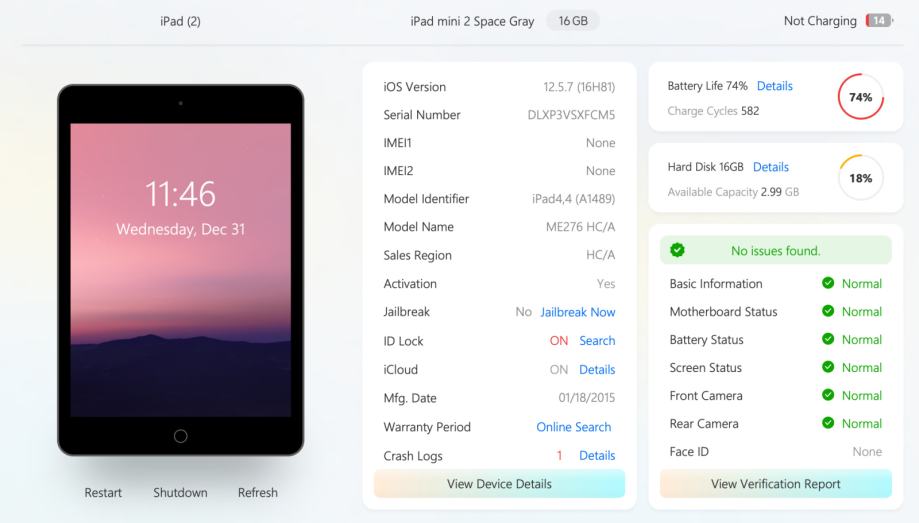Refresh the device information
The image size is (919, 523).
[258, 493]
